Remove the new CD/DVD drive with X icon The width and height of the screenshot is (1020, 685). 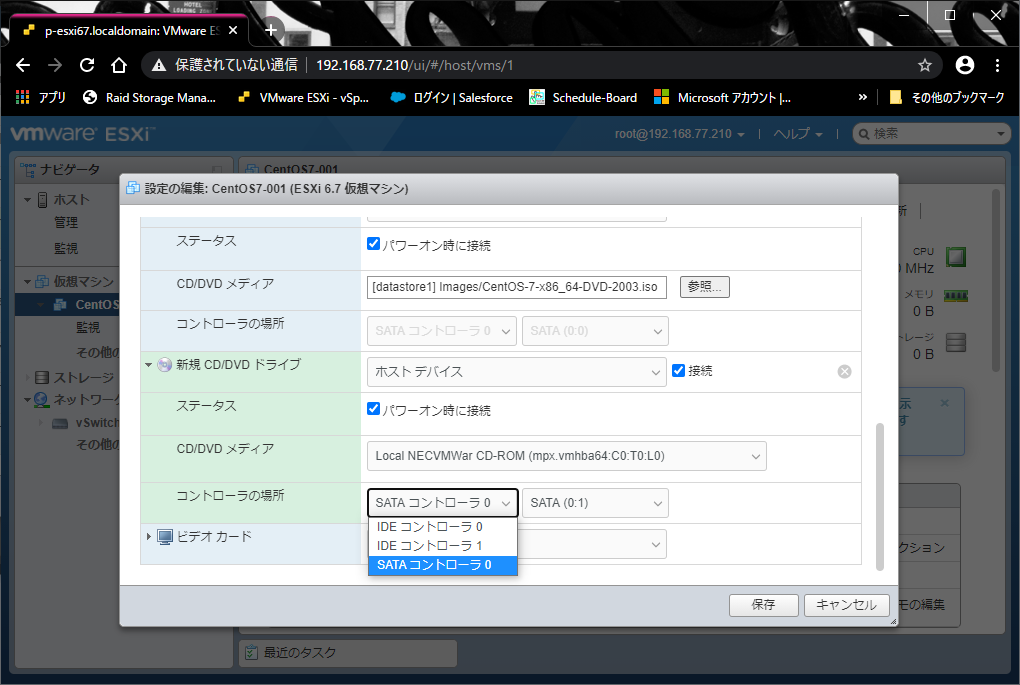point(844,371)
